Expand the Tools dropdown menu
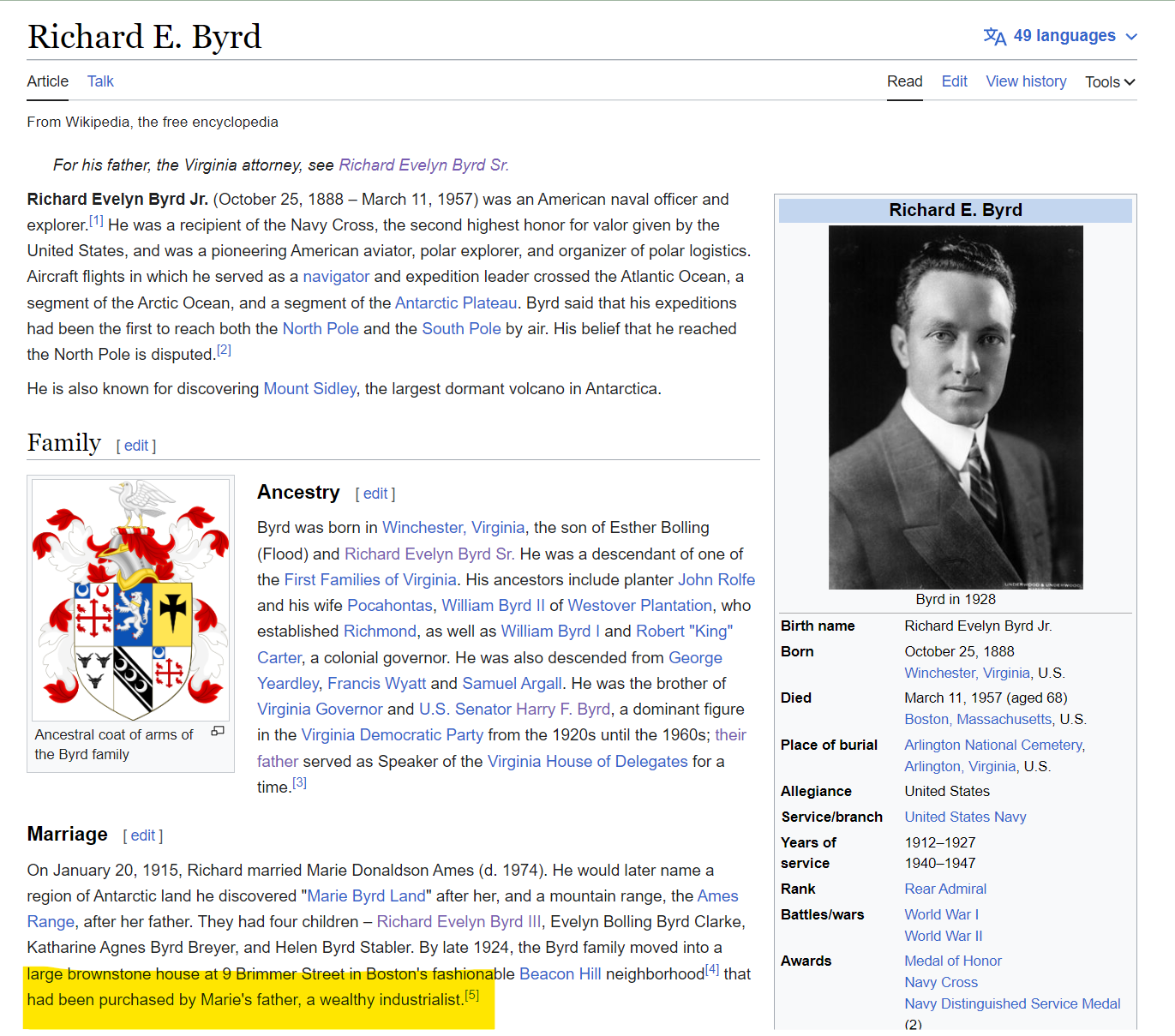 click(1110, 82)
